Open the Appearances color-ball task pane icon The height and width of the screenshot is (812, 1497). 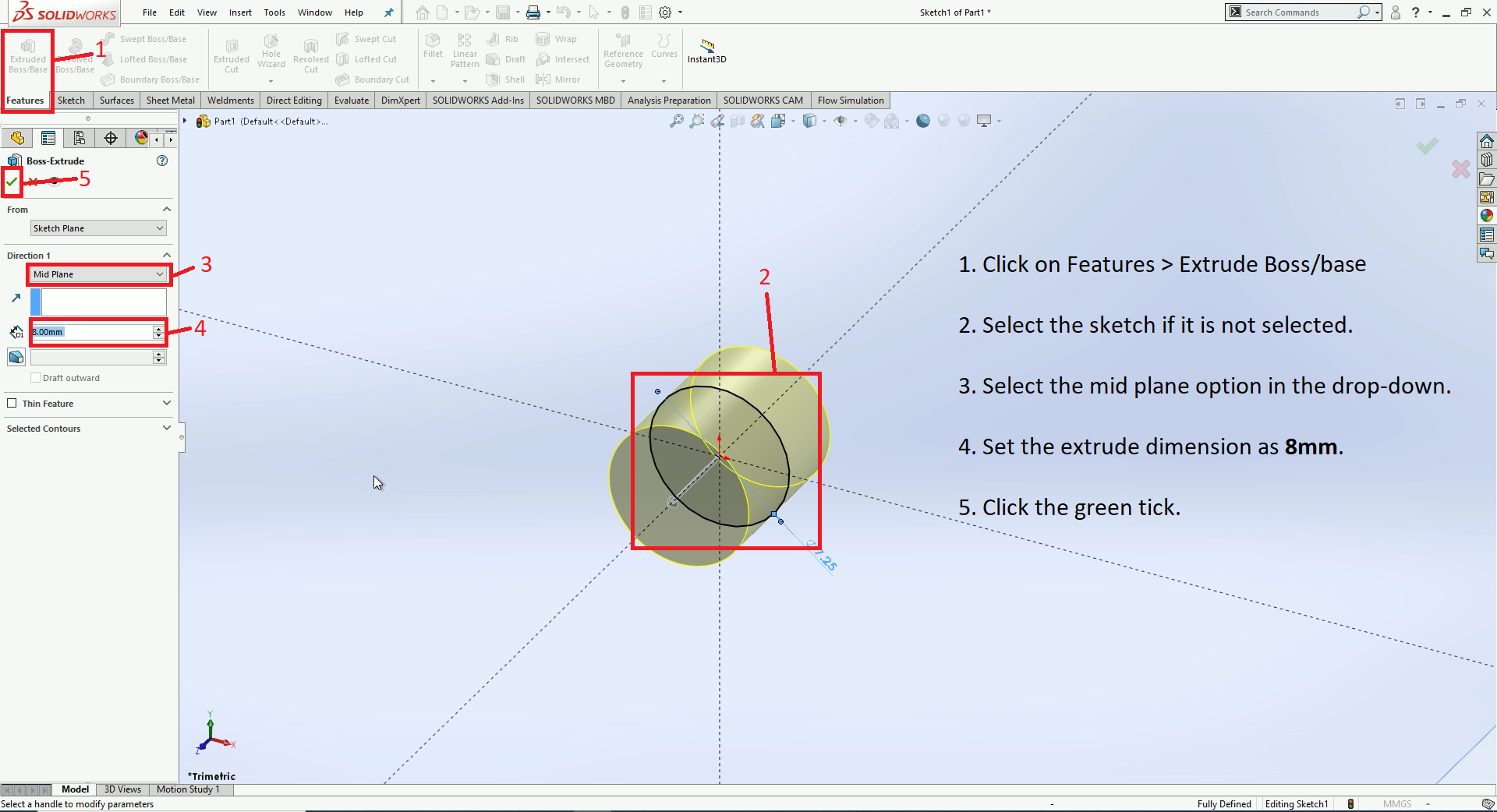pyautogui.click(x=1487, y=216)
